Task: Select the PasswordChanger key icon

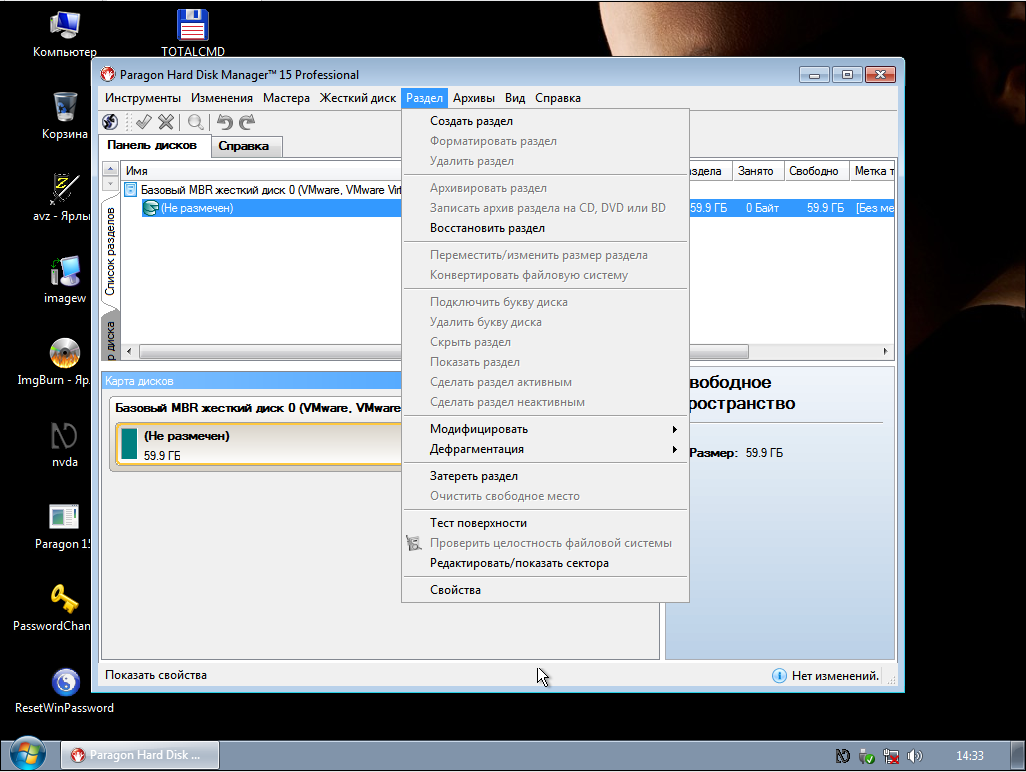Action: pyautogui.click(x=52, y=608)
